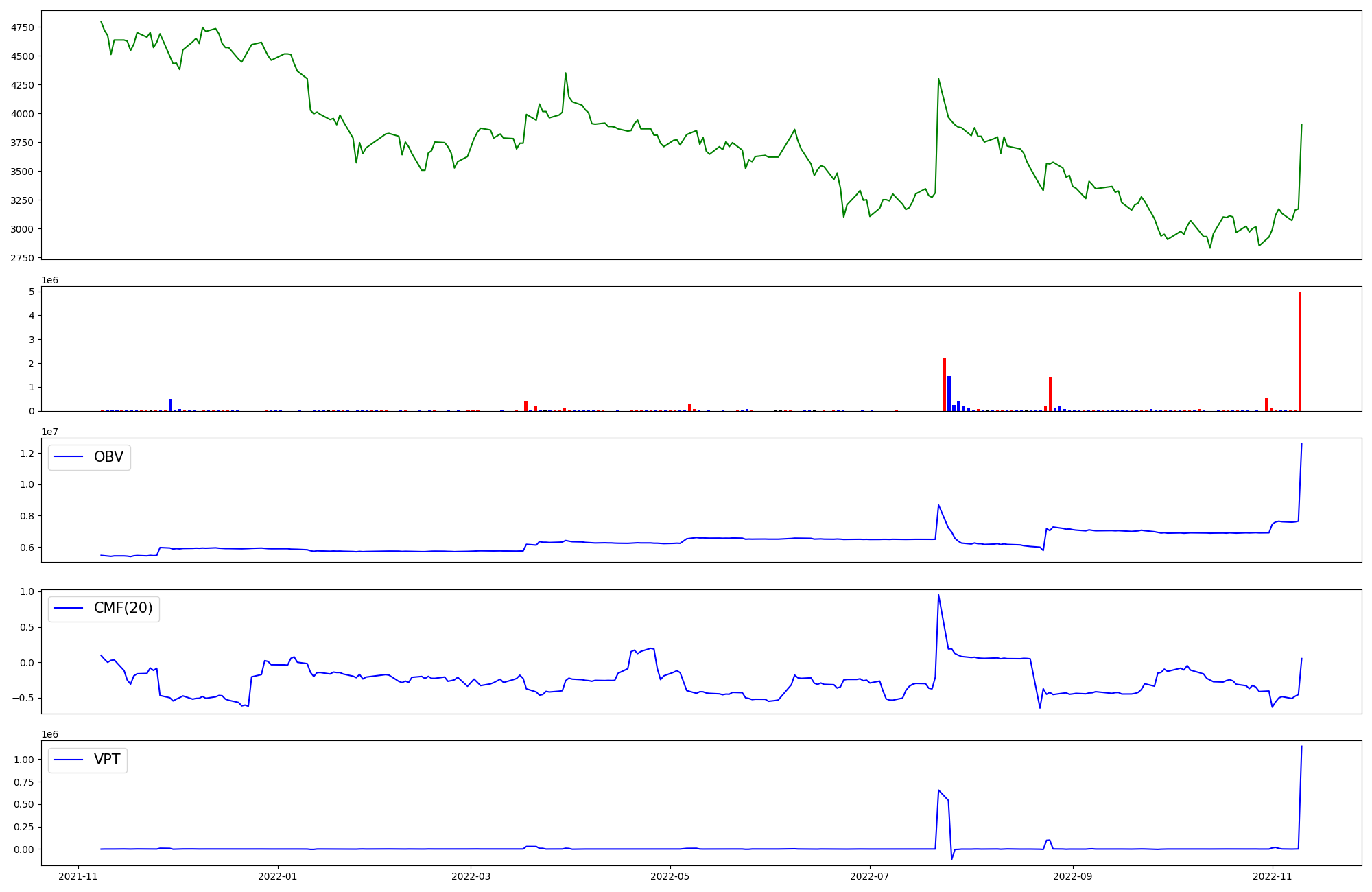Click the OBV legend label

click(x=108, y=457)
